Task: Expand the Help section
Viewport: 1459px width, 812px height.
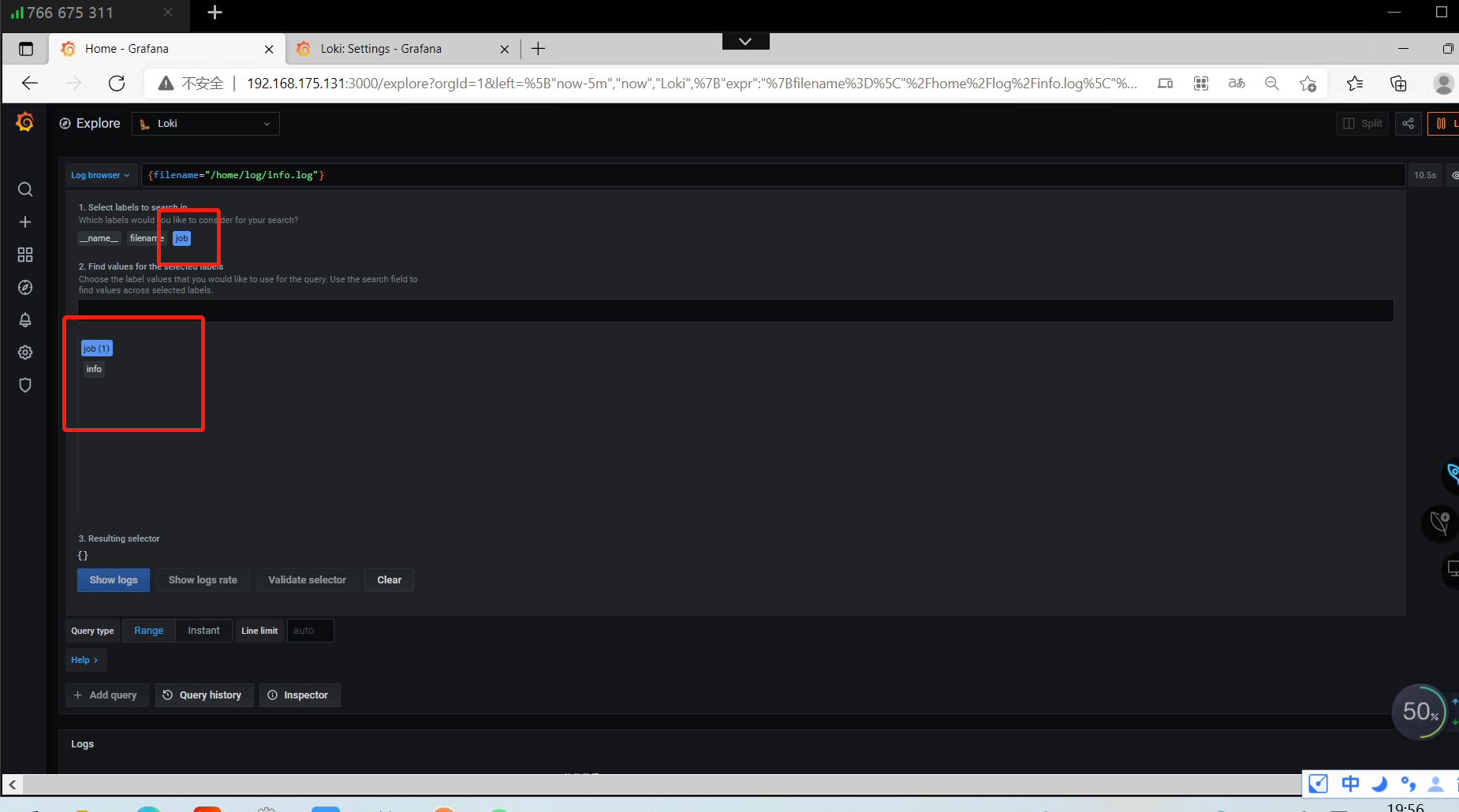Action: (85, 659)
